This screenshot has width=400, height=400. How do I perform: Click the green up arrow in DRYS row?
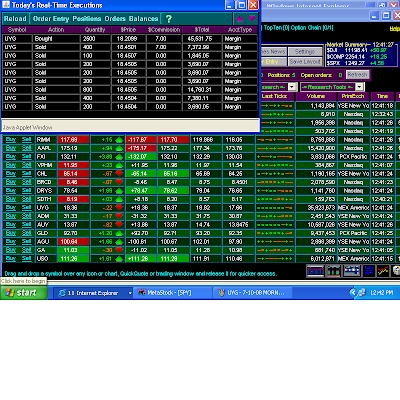tap(119, 191)
